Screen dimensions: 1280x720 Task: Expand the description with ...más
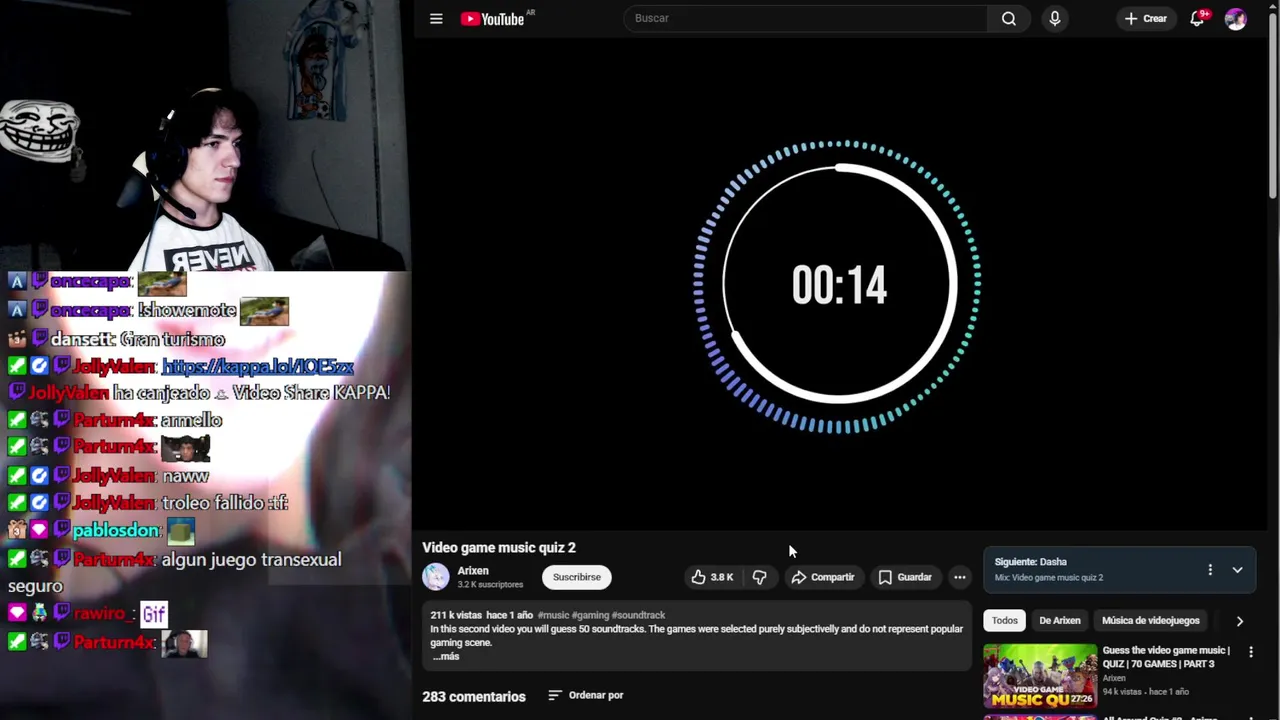coord(446,656)
